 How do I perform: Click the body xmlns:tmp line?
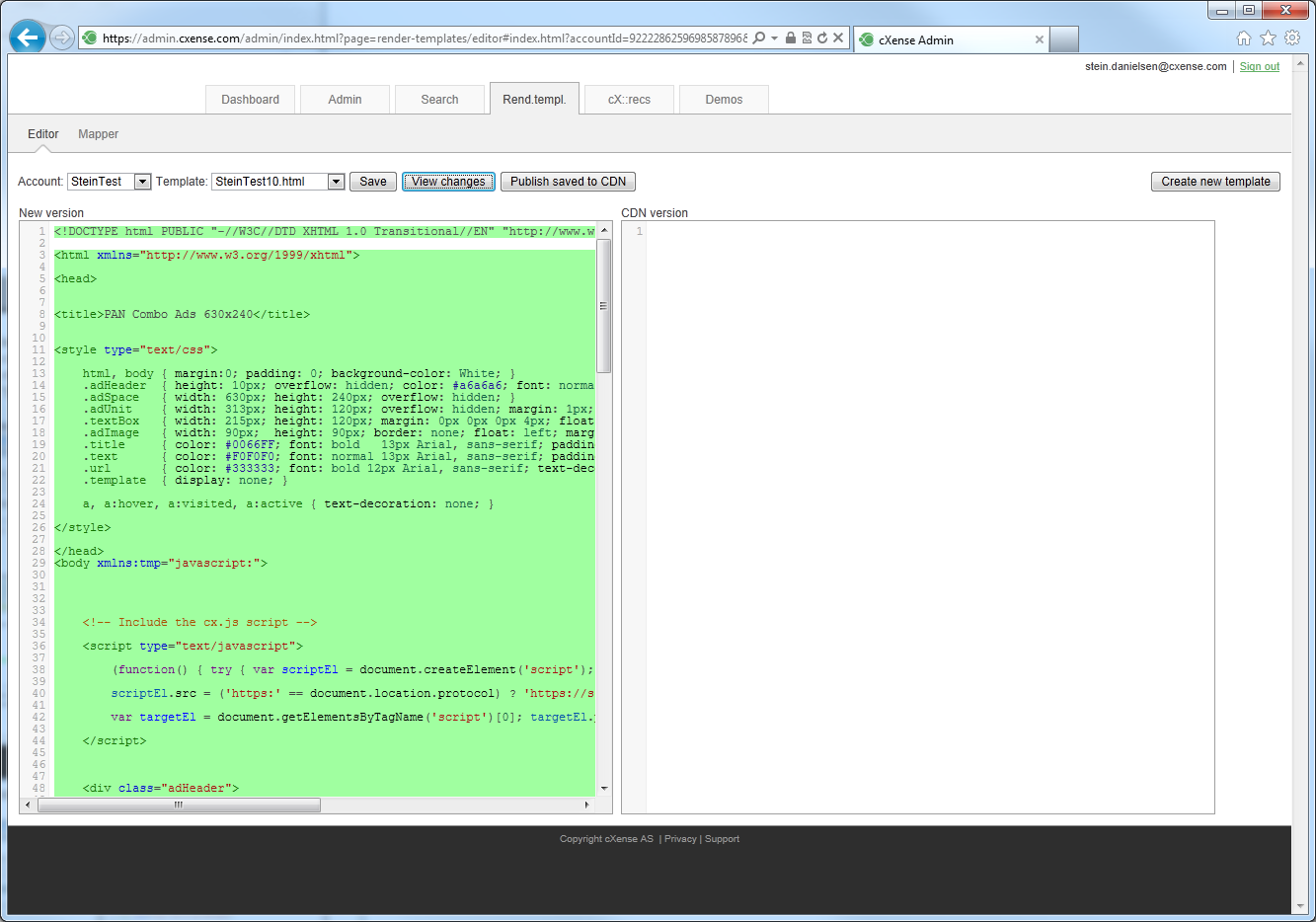click(x=161, y=563)
